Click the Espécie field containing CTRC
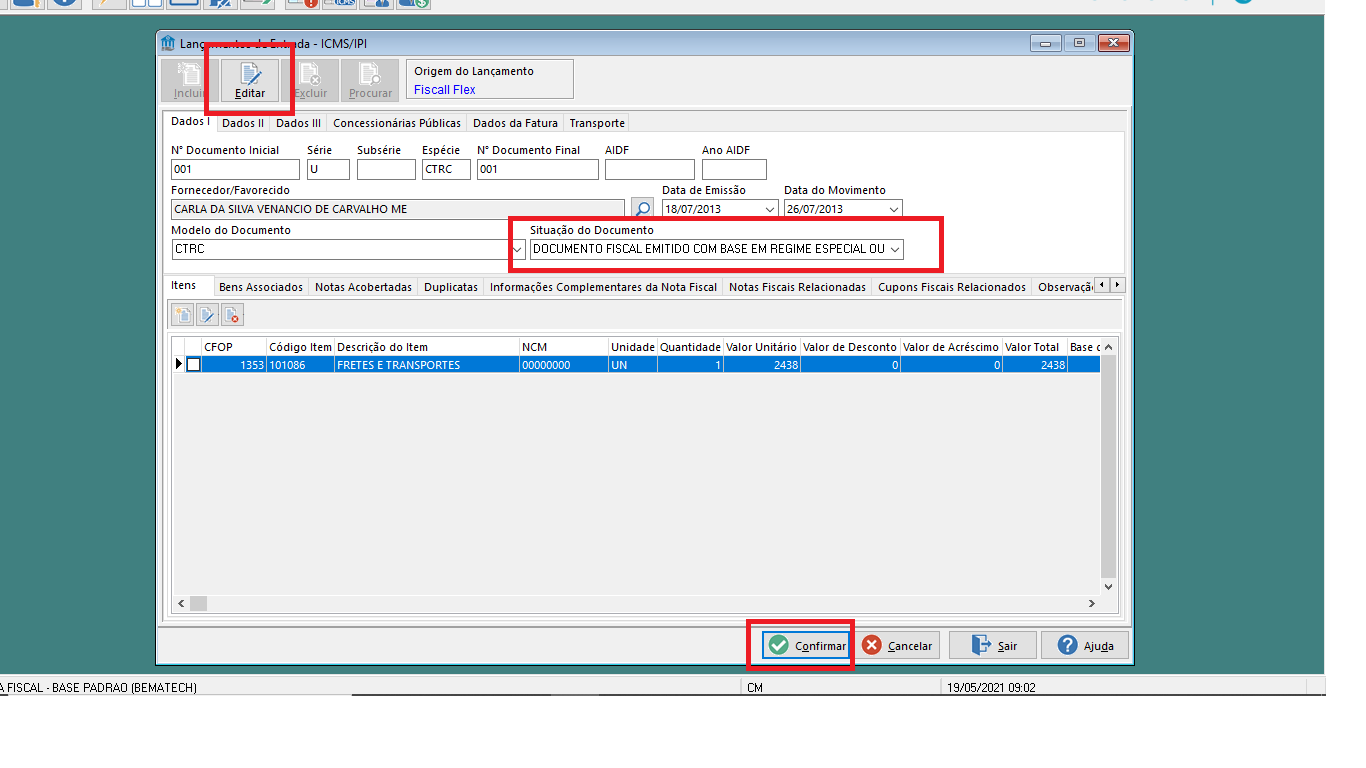 [x=446, y=169]
